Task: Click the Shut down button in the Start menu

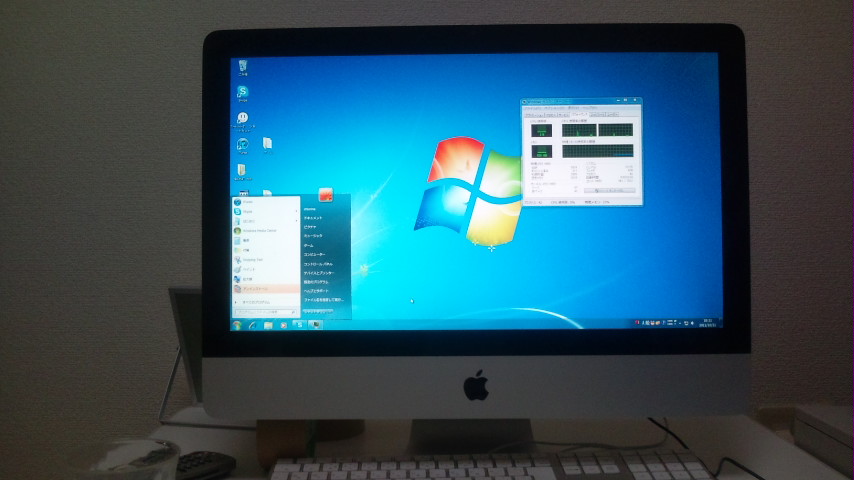Action: click(316, 311)
